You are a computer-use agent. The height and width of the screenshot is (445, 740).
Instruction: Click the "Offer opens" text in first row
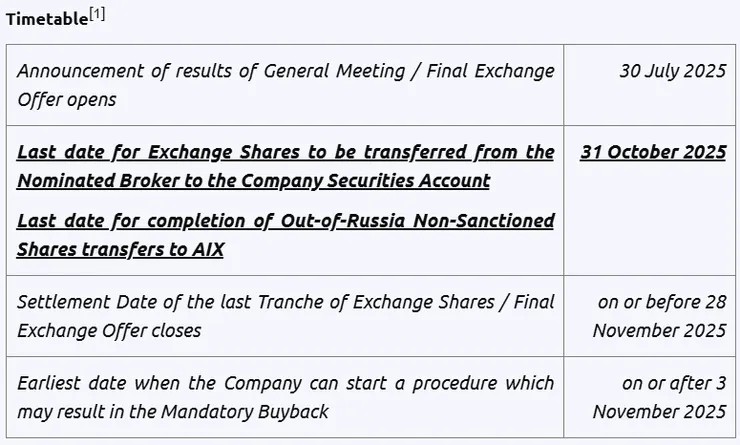[67, 100]
